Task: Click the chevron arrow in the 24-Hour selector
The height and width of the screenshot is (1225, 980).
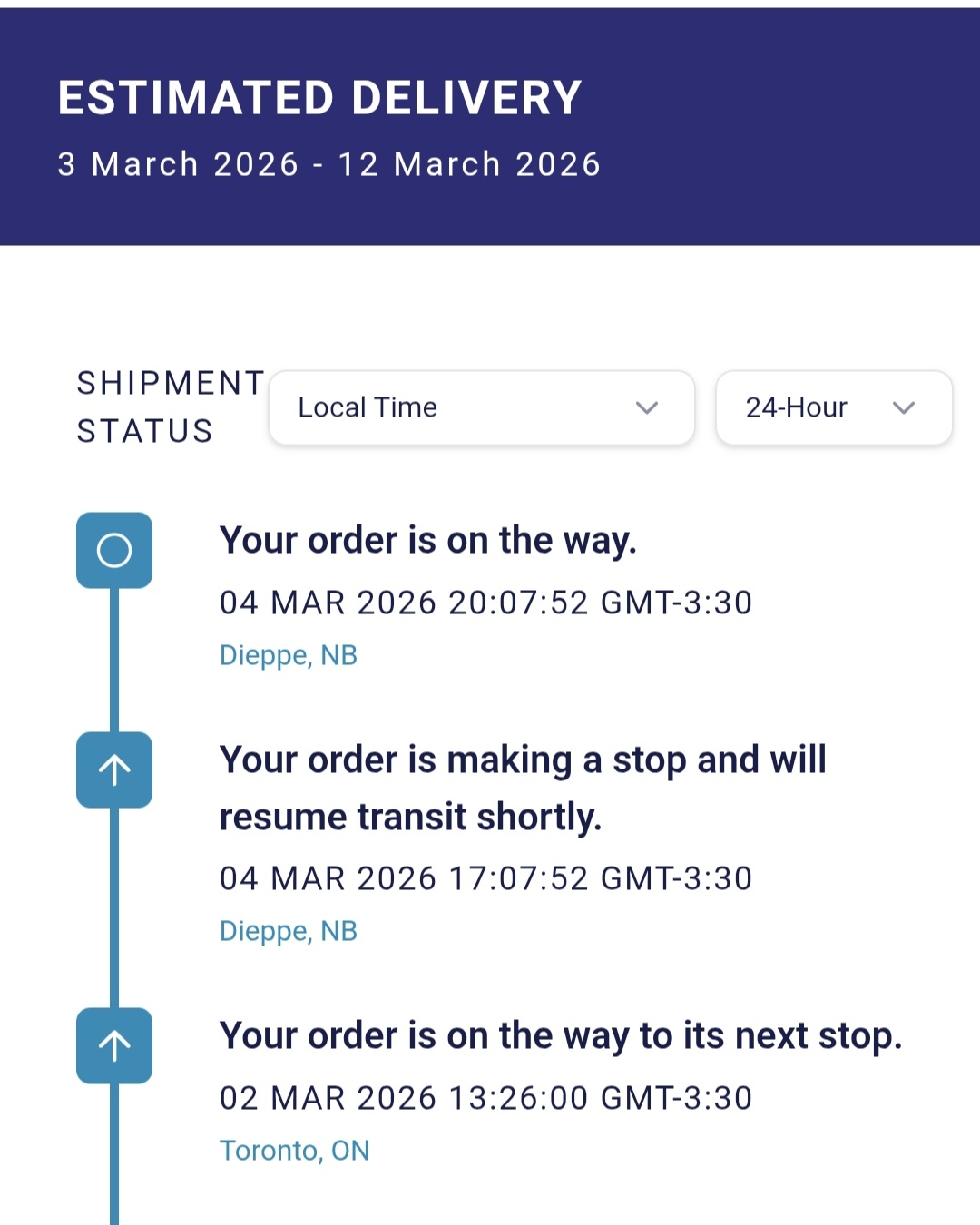Action: click(903, 407)
